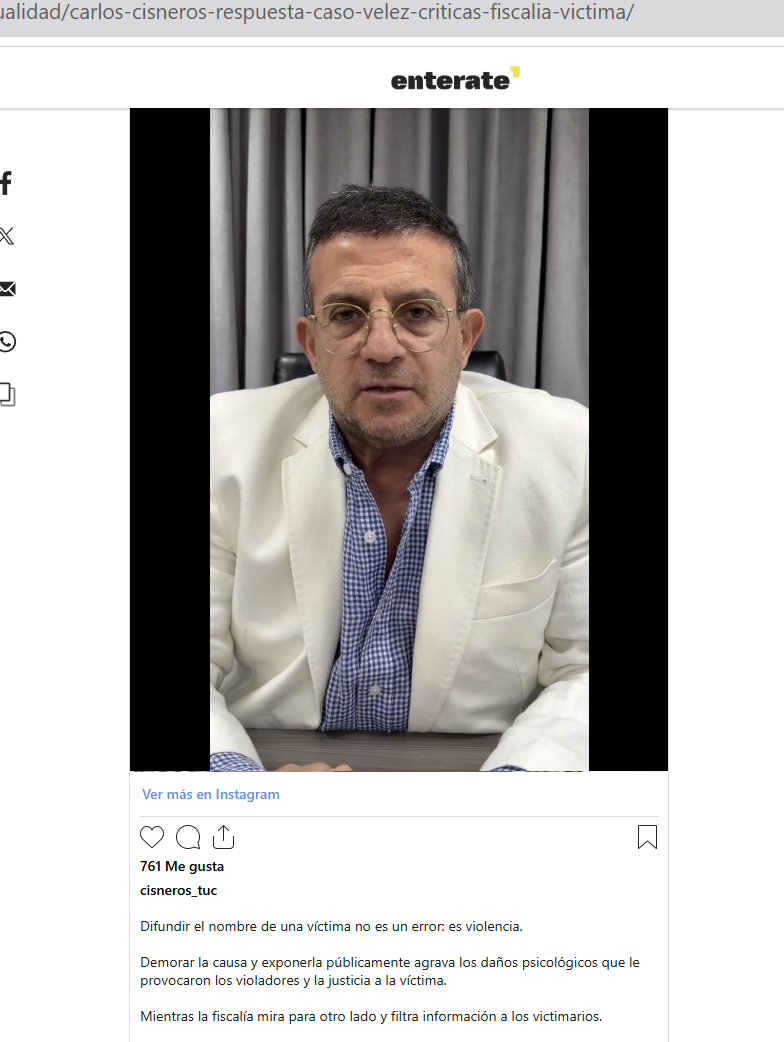Like the Instagram post with heart icon

[x=151, y=837]
